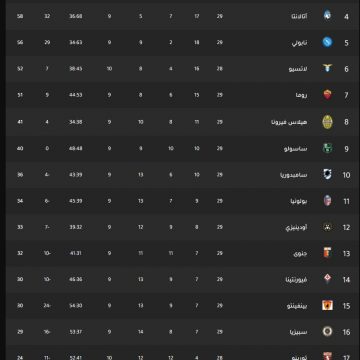
Task: Select the Sassuolo green crest
Action: pos(327,148)
